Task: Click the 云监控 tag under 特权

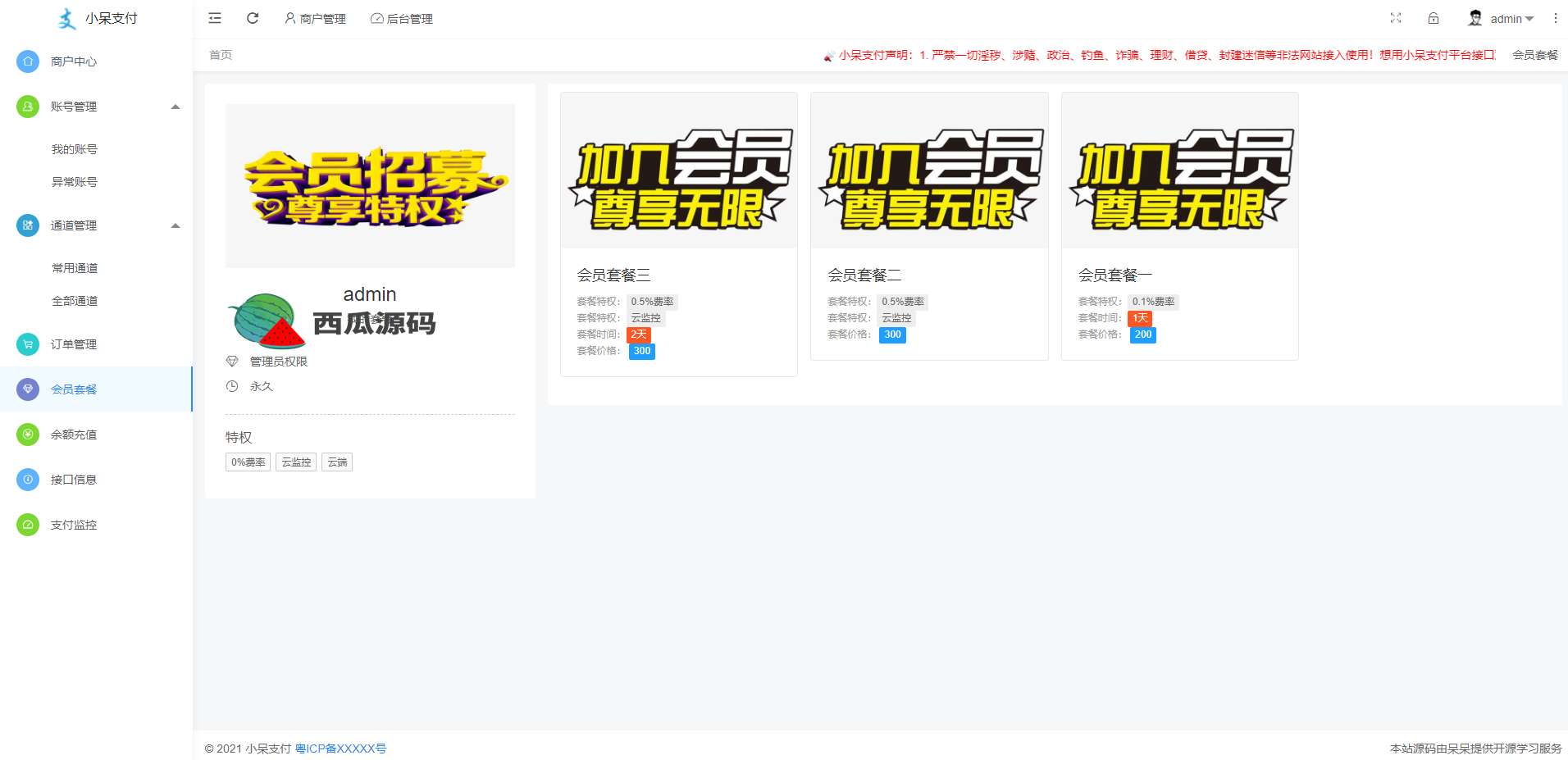Action: pyautogui.click(x=296, y=462)
